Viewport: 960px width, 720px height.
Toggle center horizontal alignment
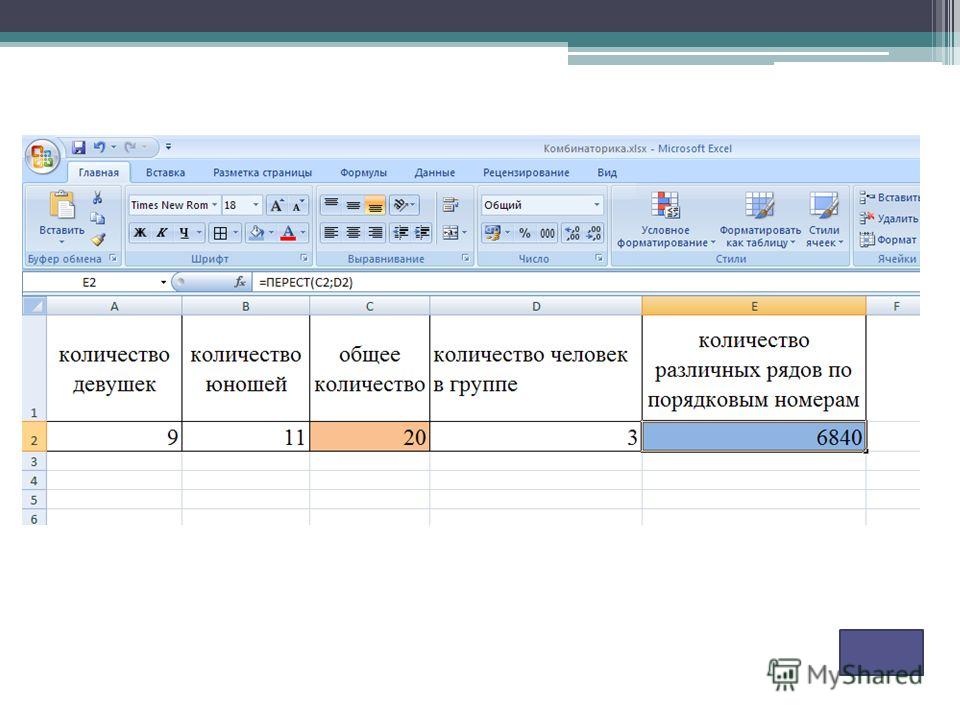(x=353, y=233)
